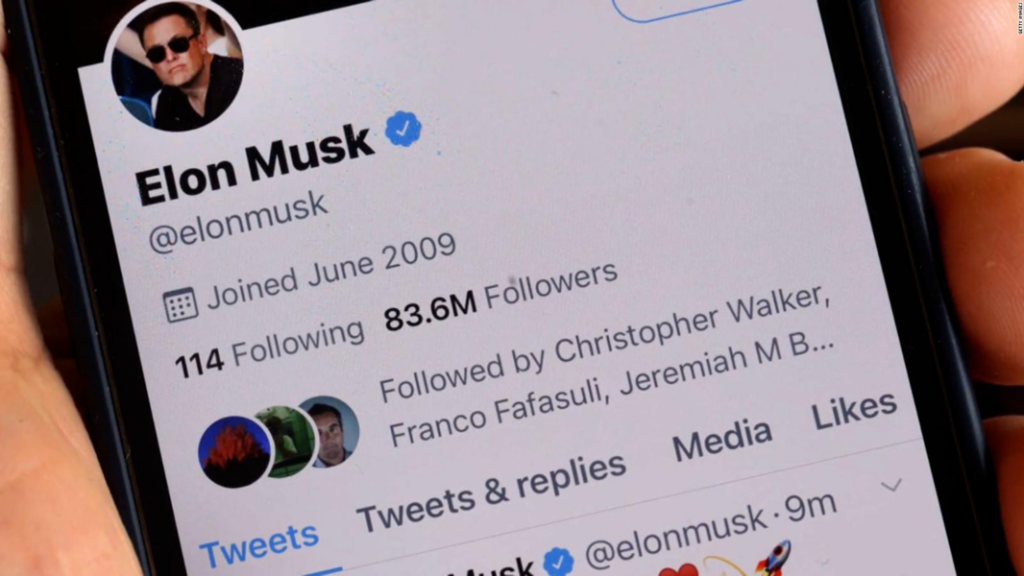Click the 9m tweet timestamp

[810, 507]
